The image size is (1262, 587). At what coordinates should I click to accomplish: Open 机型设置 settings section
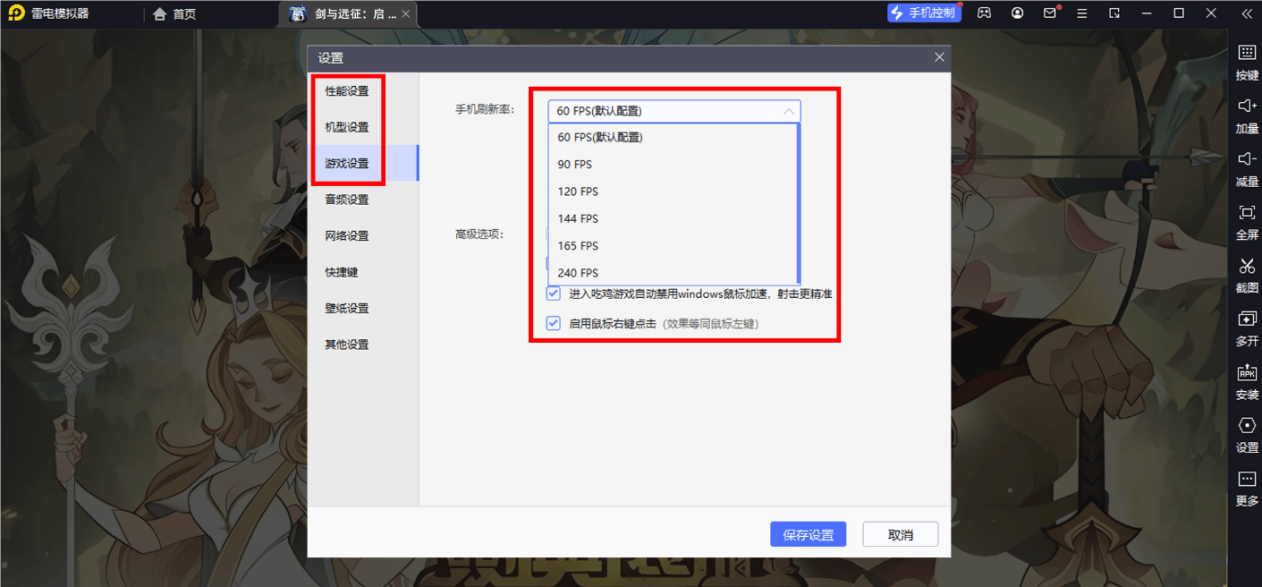[347, 127]
